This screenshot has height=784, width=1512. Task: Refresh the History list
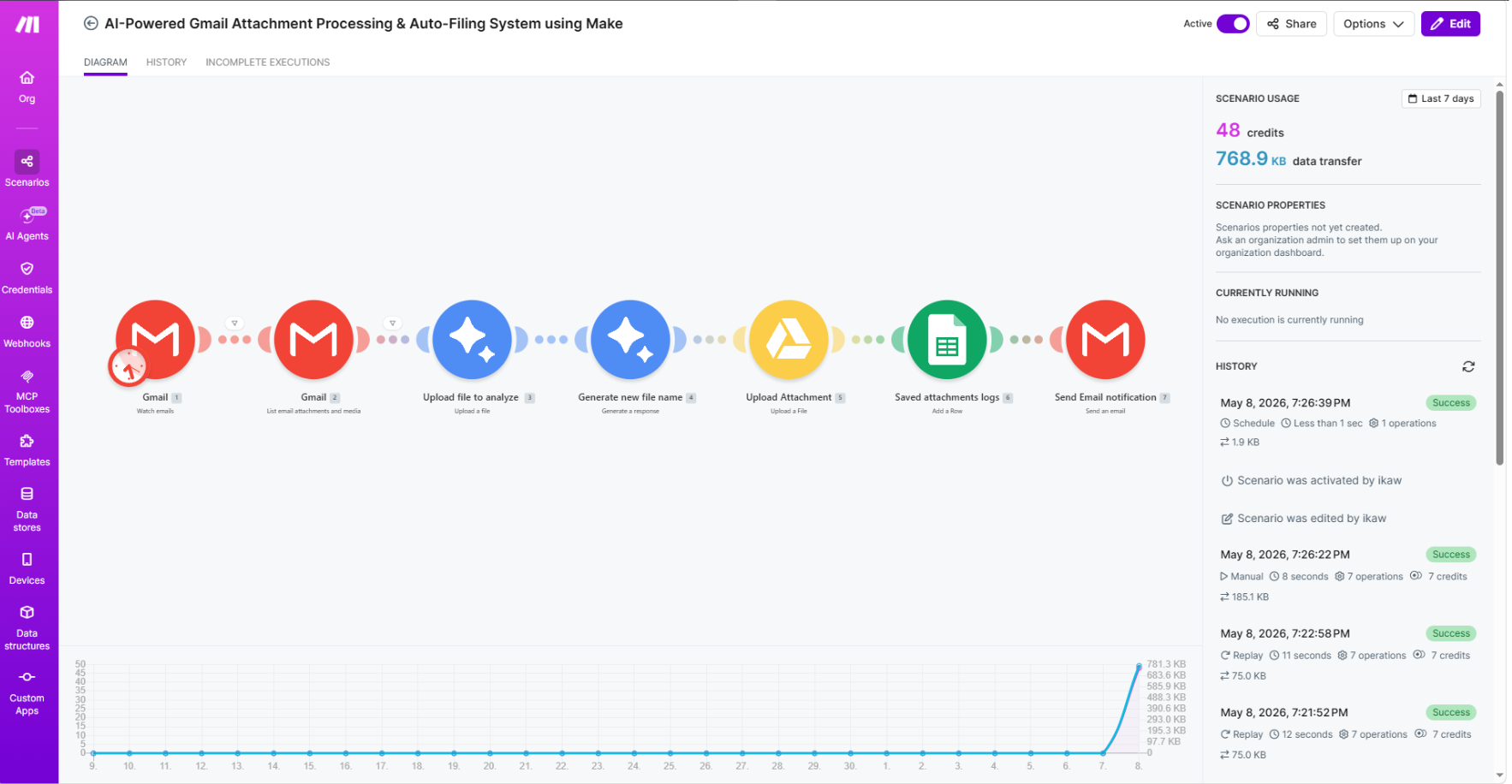point(1468,366)
